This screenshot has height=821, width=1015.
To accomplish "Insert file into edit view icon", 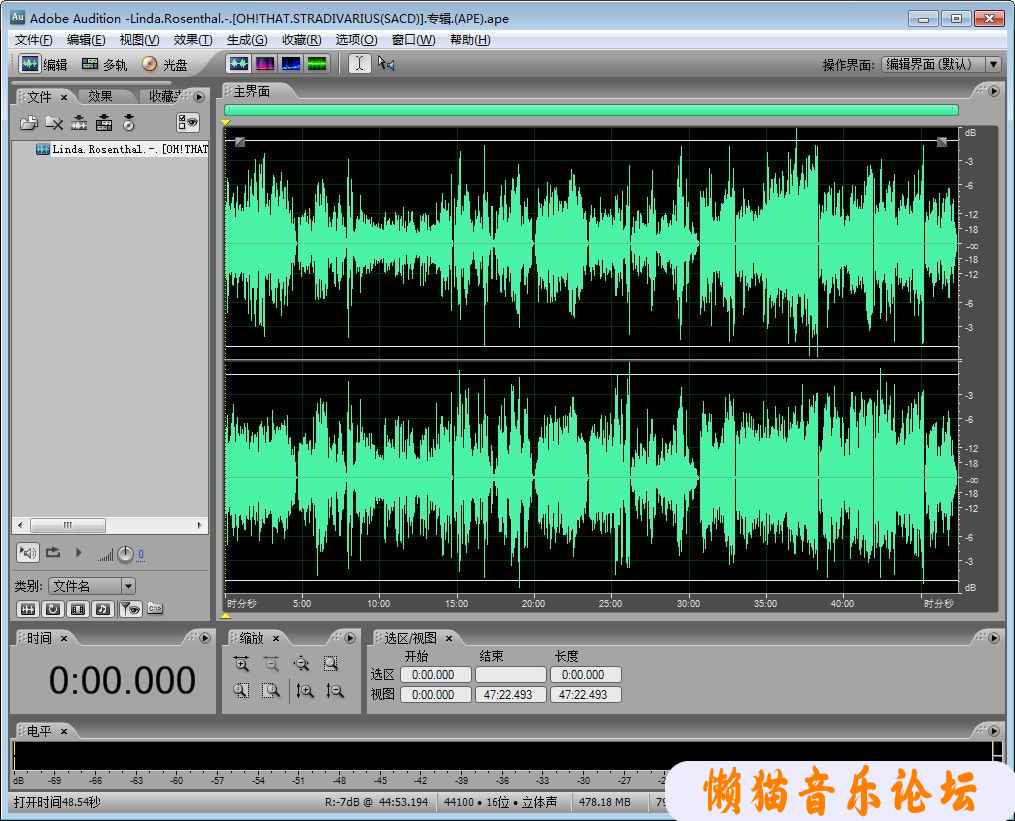I will pos(79,122).
